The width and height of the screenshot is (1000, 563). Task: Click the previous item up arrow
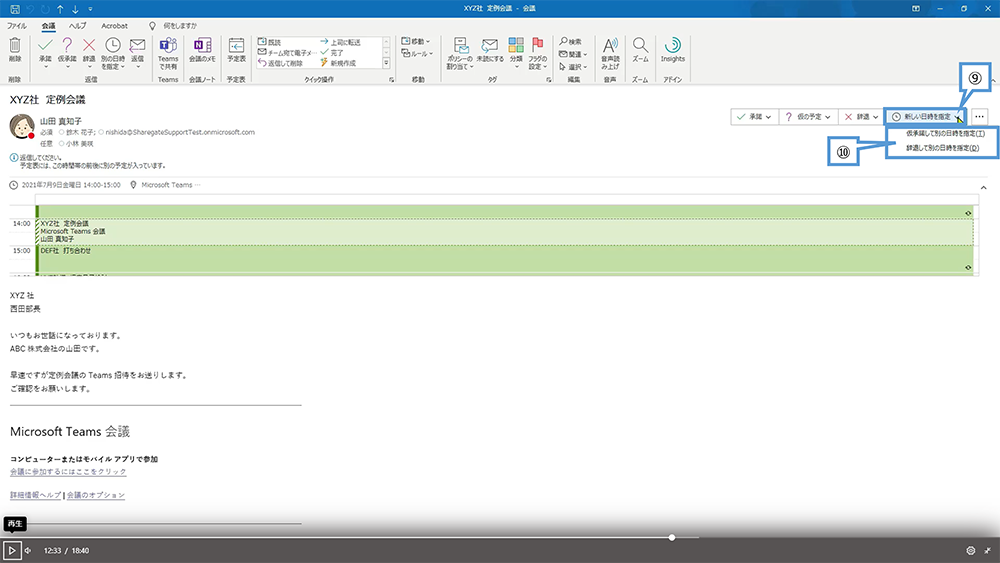coord(60,9)
